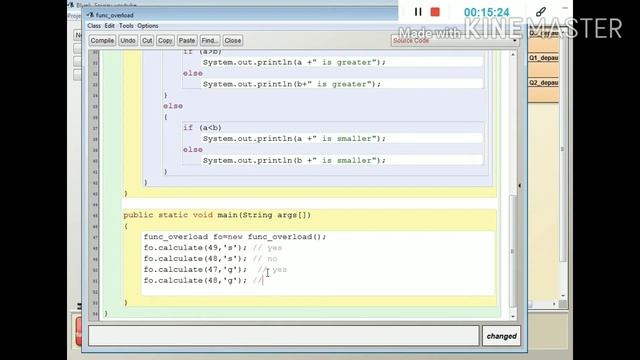Stop the recording with red square

coord(435,12)
